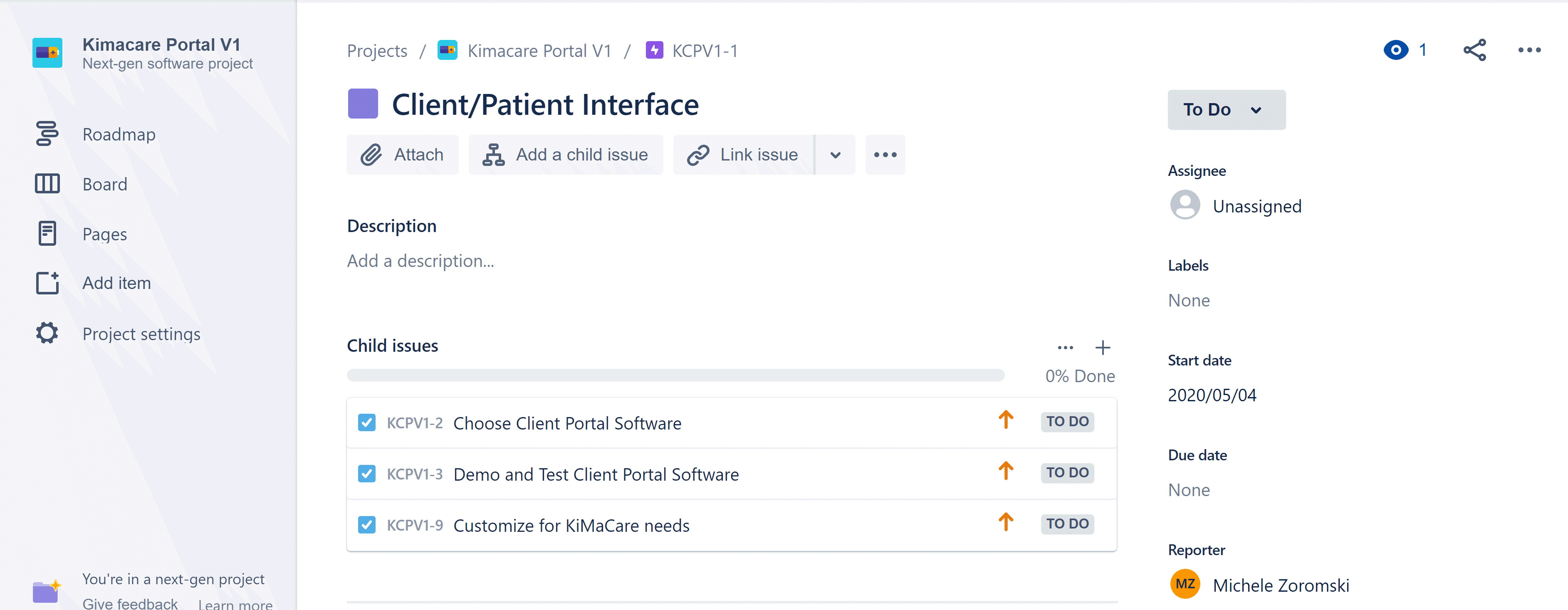Click the Add a description field

point(420,261)
